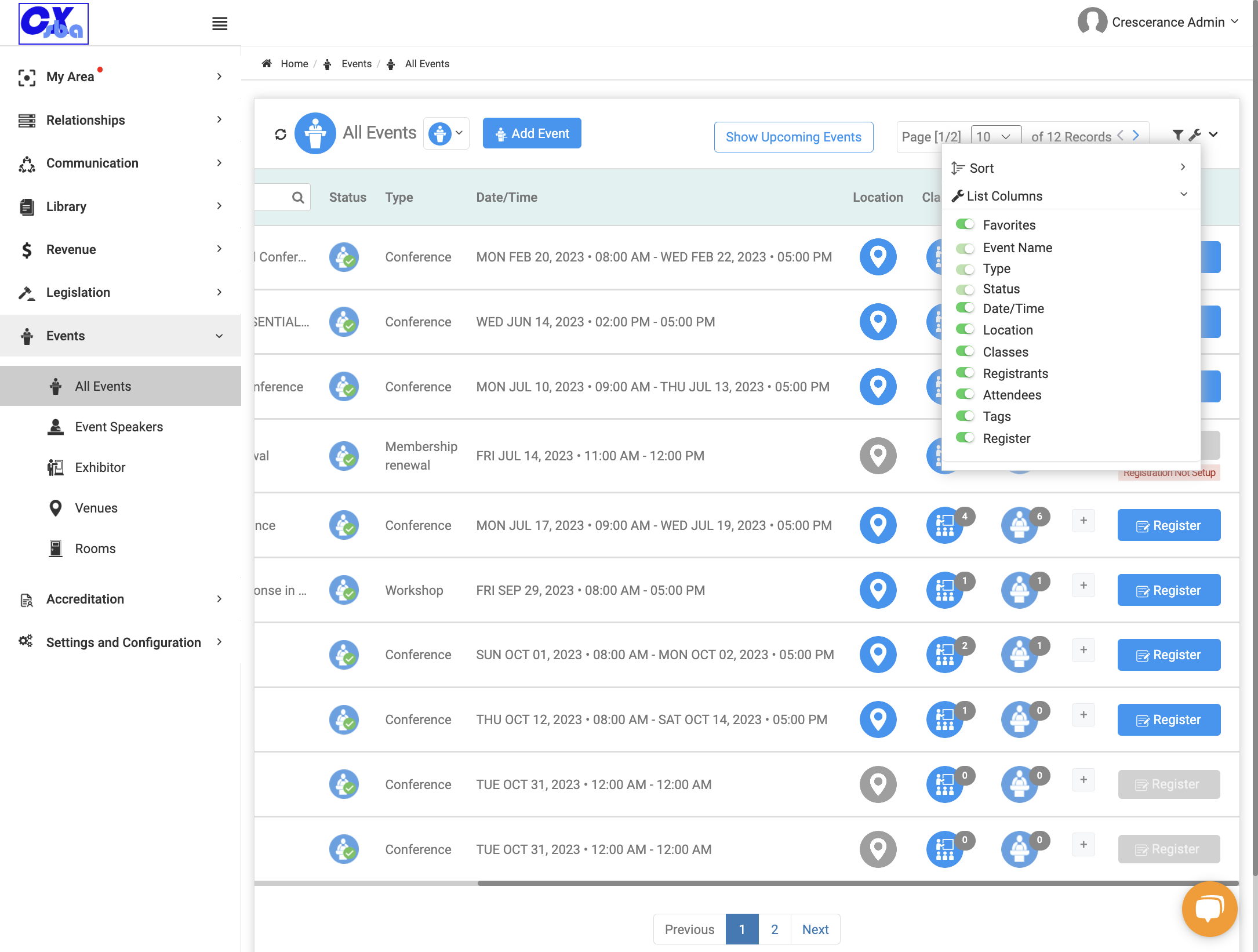Screen dimensions: 1258x952
Task: Go to pagination page 2
Action: [774, 929]
